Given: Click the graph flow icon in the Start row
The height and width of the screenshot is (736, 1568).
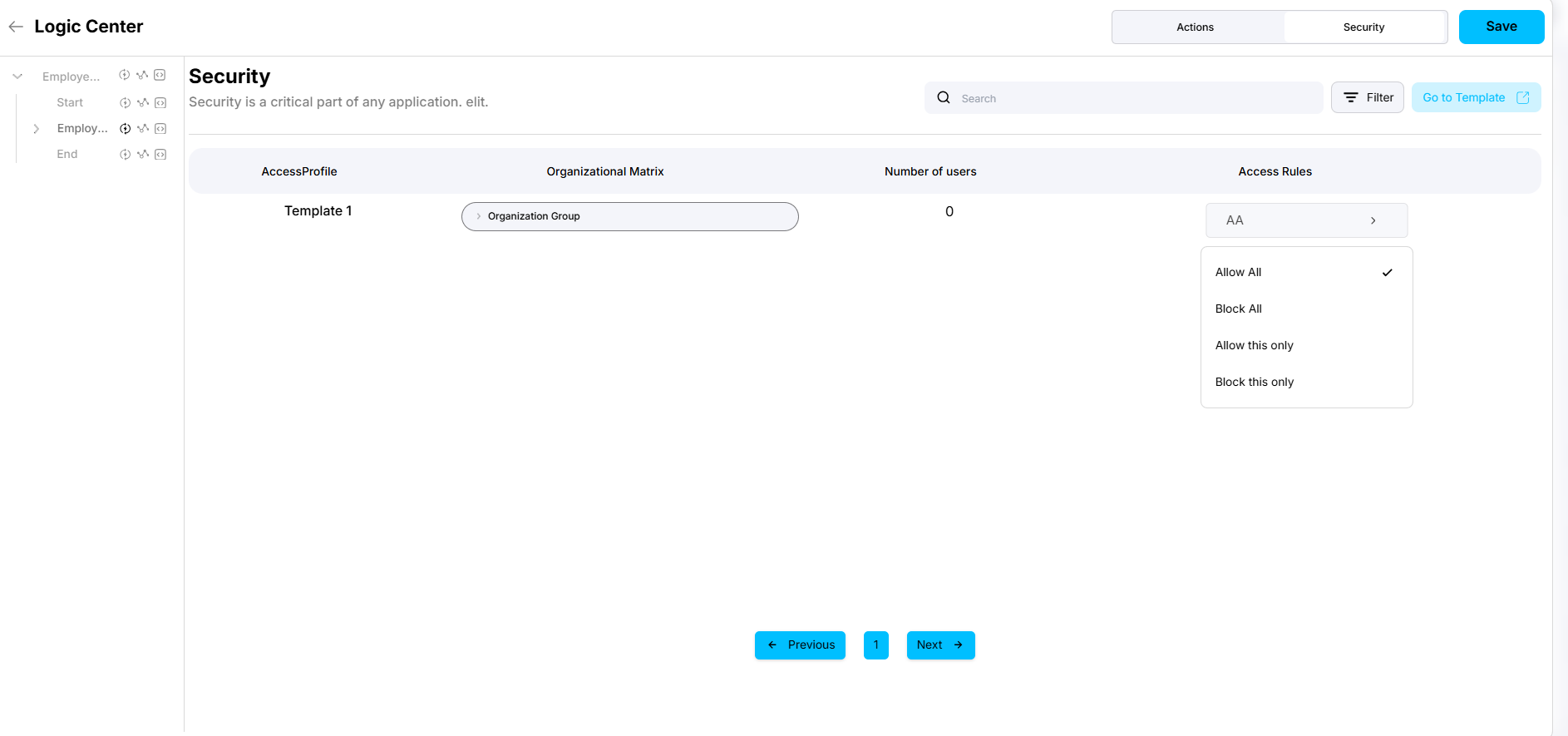Looking at the screenshot, I should point(143,103).
